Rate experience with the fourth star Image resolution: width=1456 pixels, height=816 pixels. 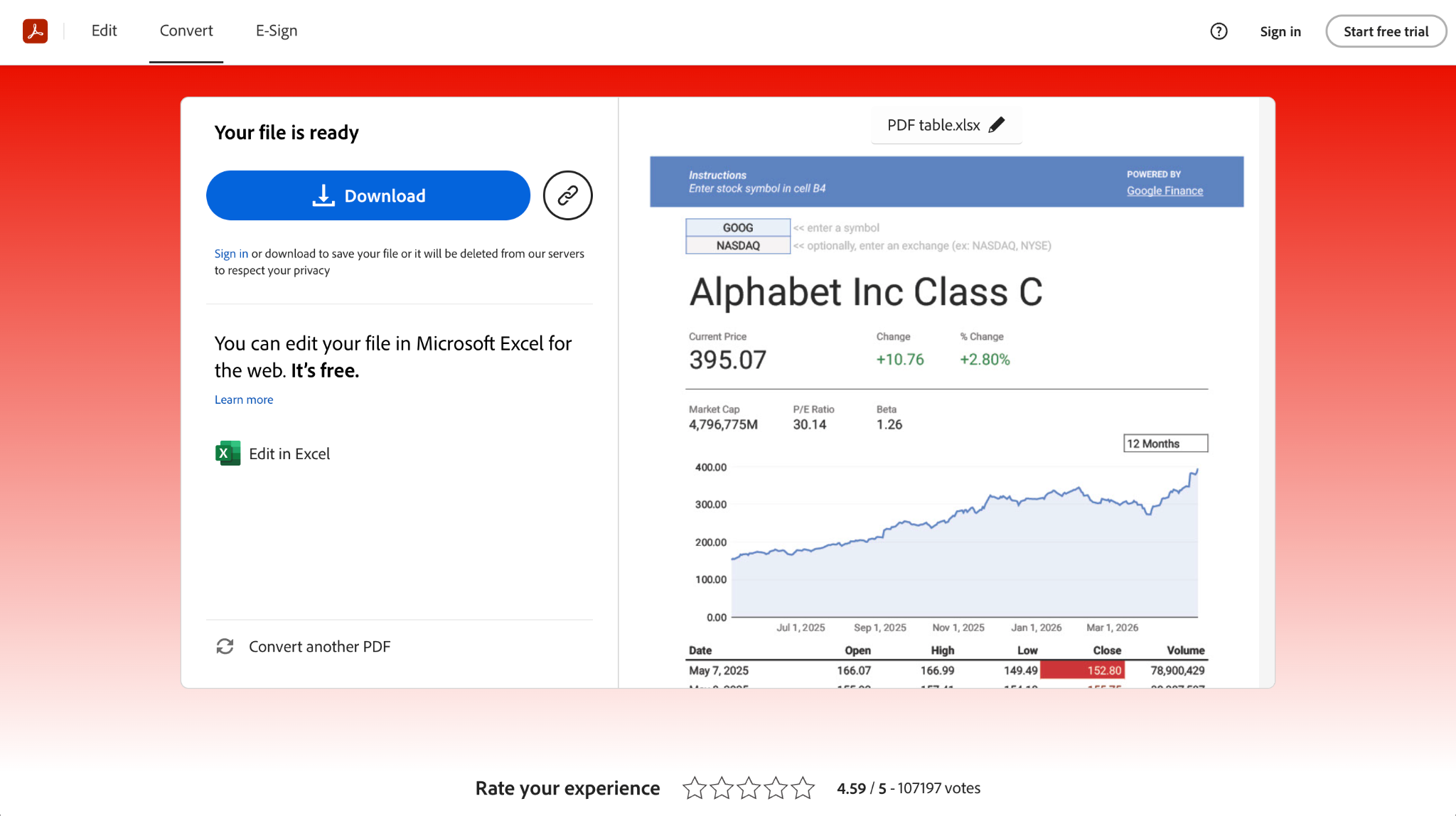click(776, 788)
